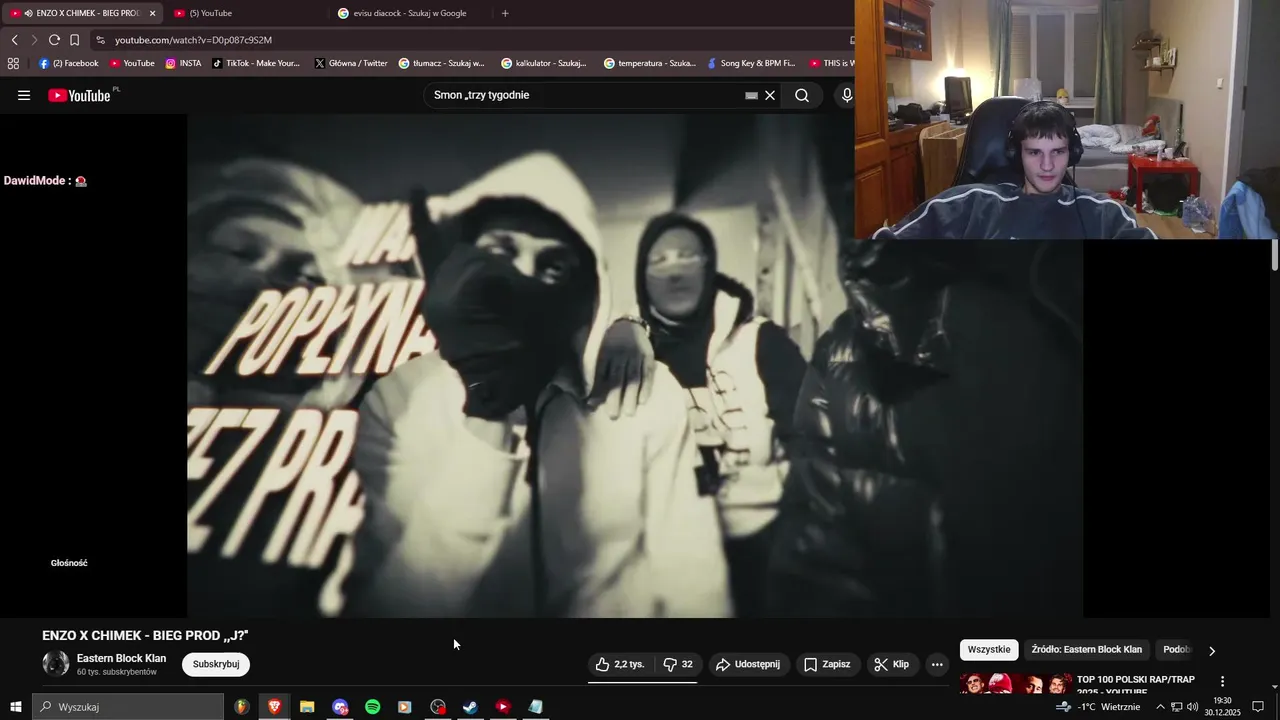Viewport: 1280px width, 720px height.
Task: Open on-screen keyboard icon in search box
Action: click(x=751, y=96)
